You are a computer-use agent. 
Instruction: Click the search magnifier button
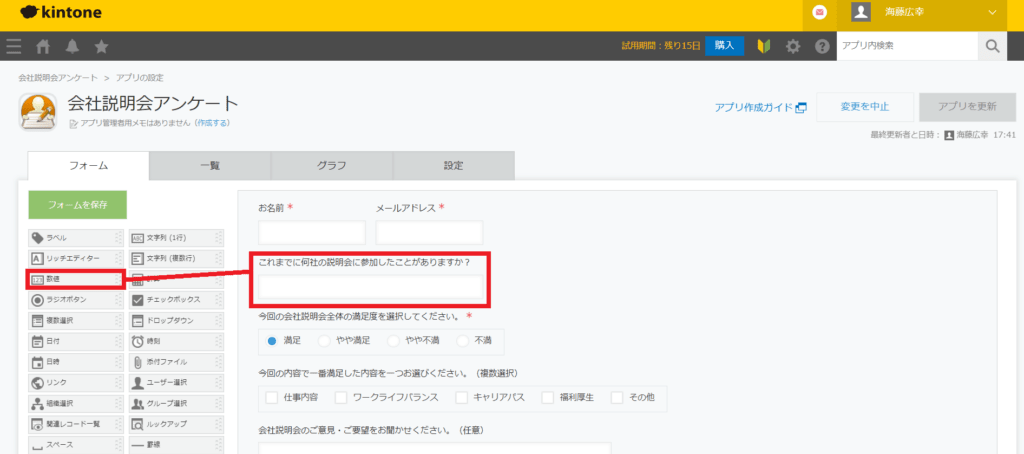pyautogui.click(x=992, y=46)
